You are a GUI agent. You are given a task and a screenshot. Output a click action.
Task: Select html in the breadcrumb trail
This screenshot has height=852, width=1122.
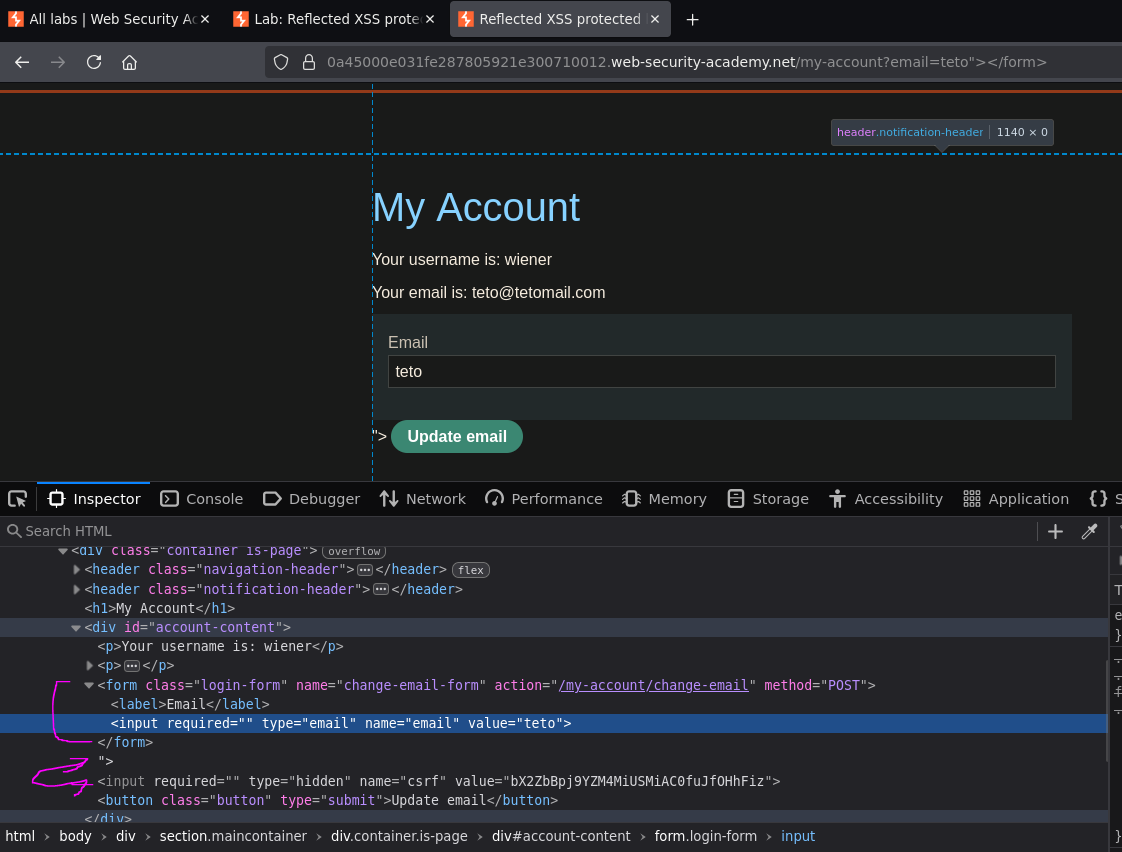click(20, 836)
